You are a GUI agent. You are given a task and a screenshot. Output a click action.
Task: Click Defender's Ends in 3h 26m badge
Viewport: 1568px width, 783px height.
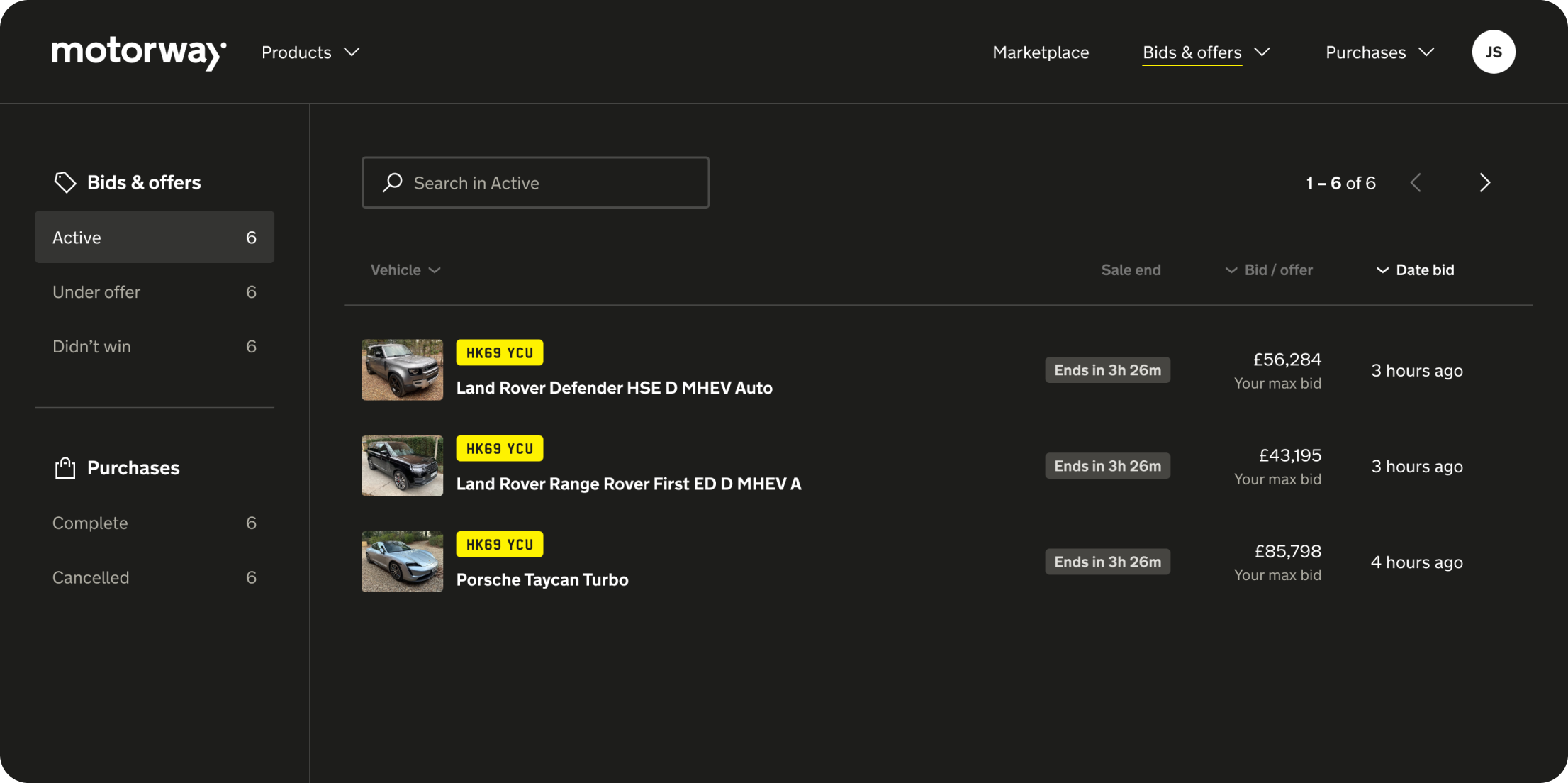1107,370
